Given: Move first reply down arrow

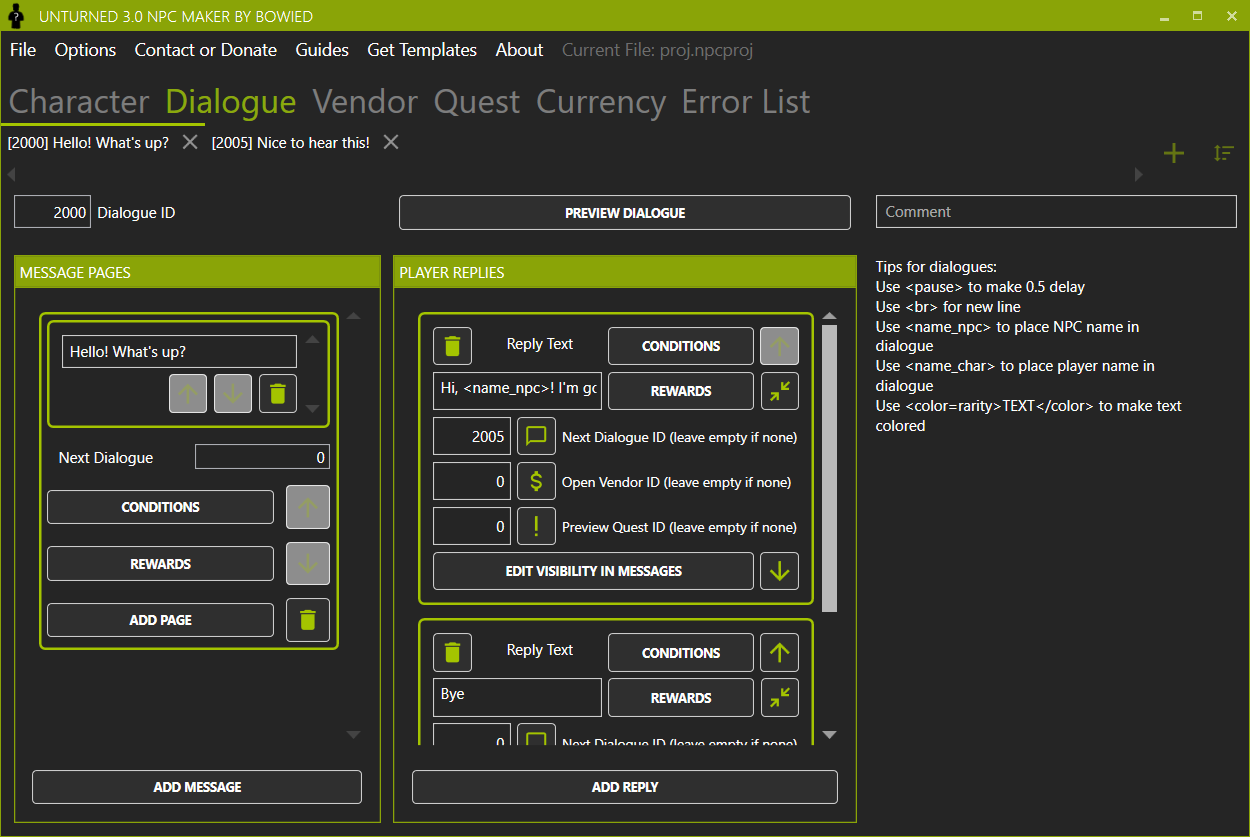Looking at the screenshot, I should [x=780, y=571].
